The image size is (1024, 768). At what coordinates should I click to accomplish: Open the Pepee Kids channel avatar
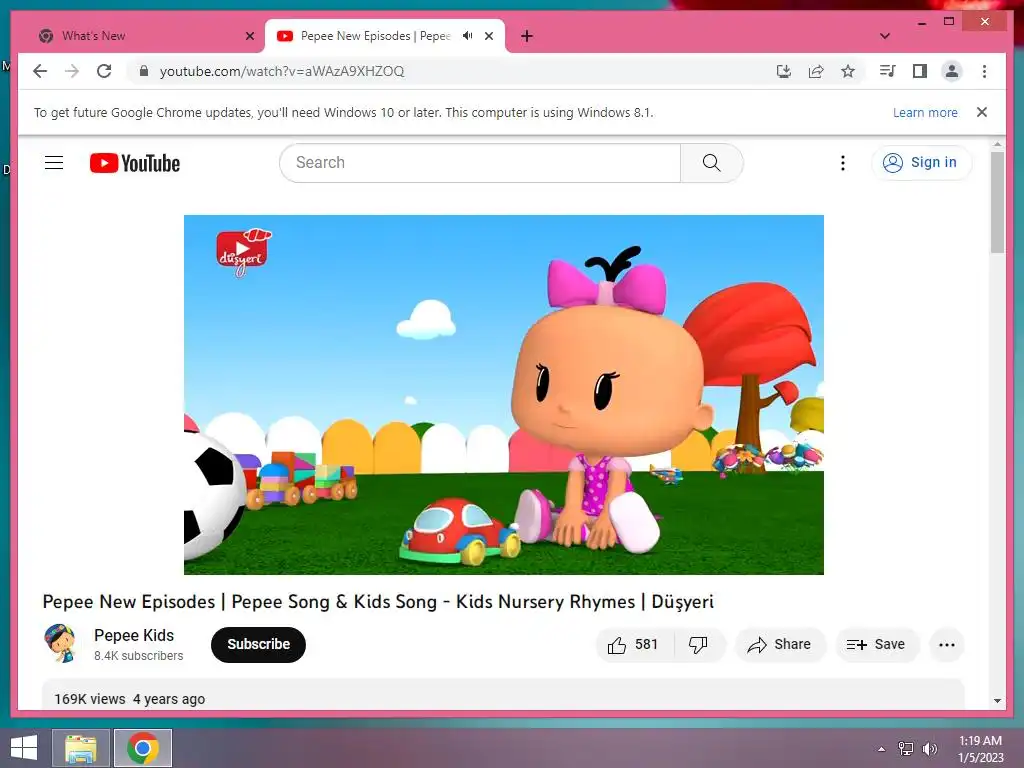tap(61, 643)
